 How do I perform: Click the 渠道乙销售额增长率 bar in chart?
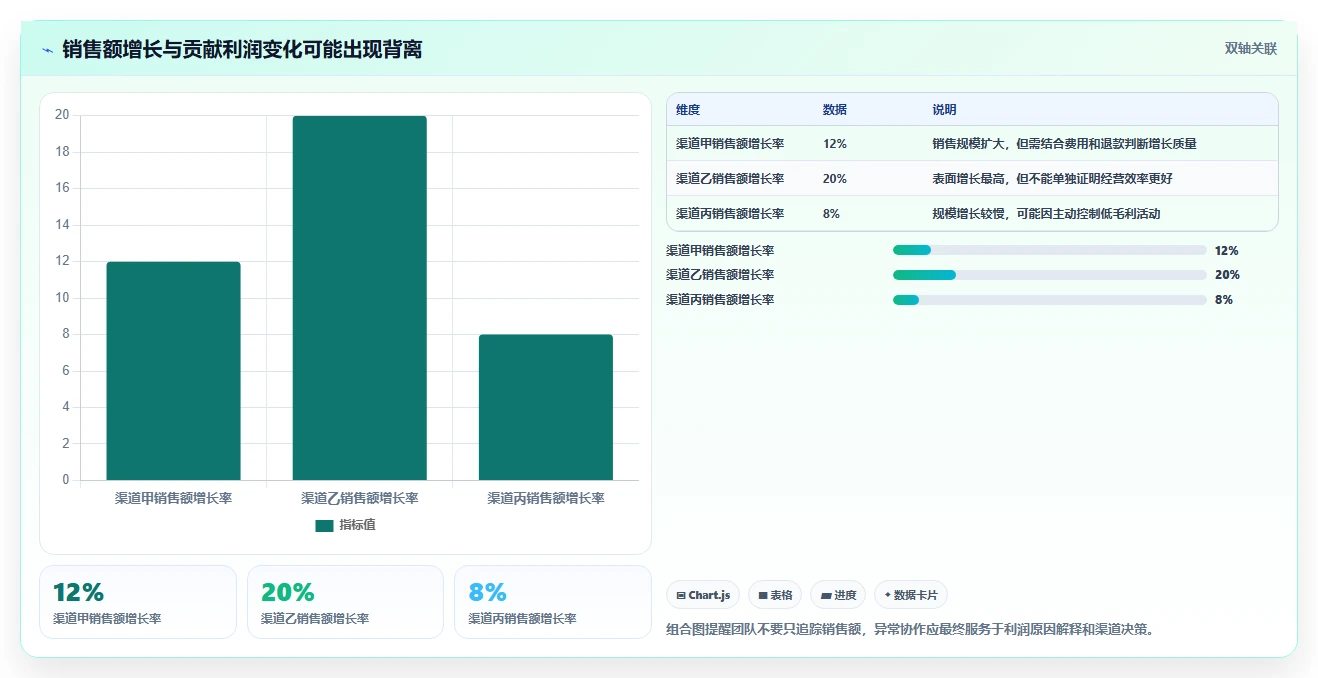(360, 298)
